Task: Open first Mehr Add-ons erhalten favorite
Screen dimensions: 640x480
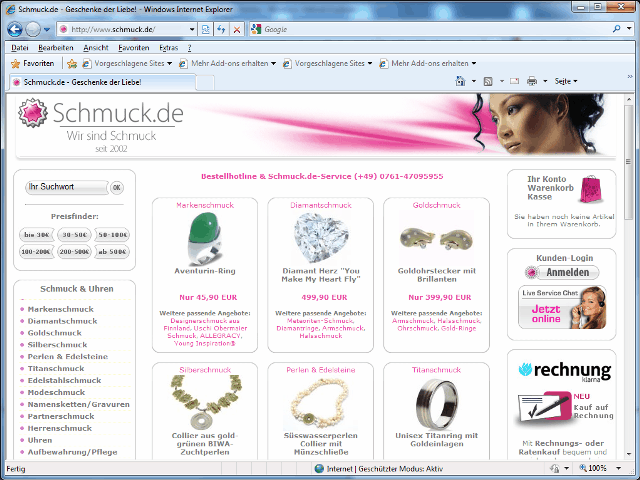Action: tap(228, 63)
